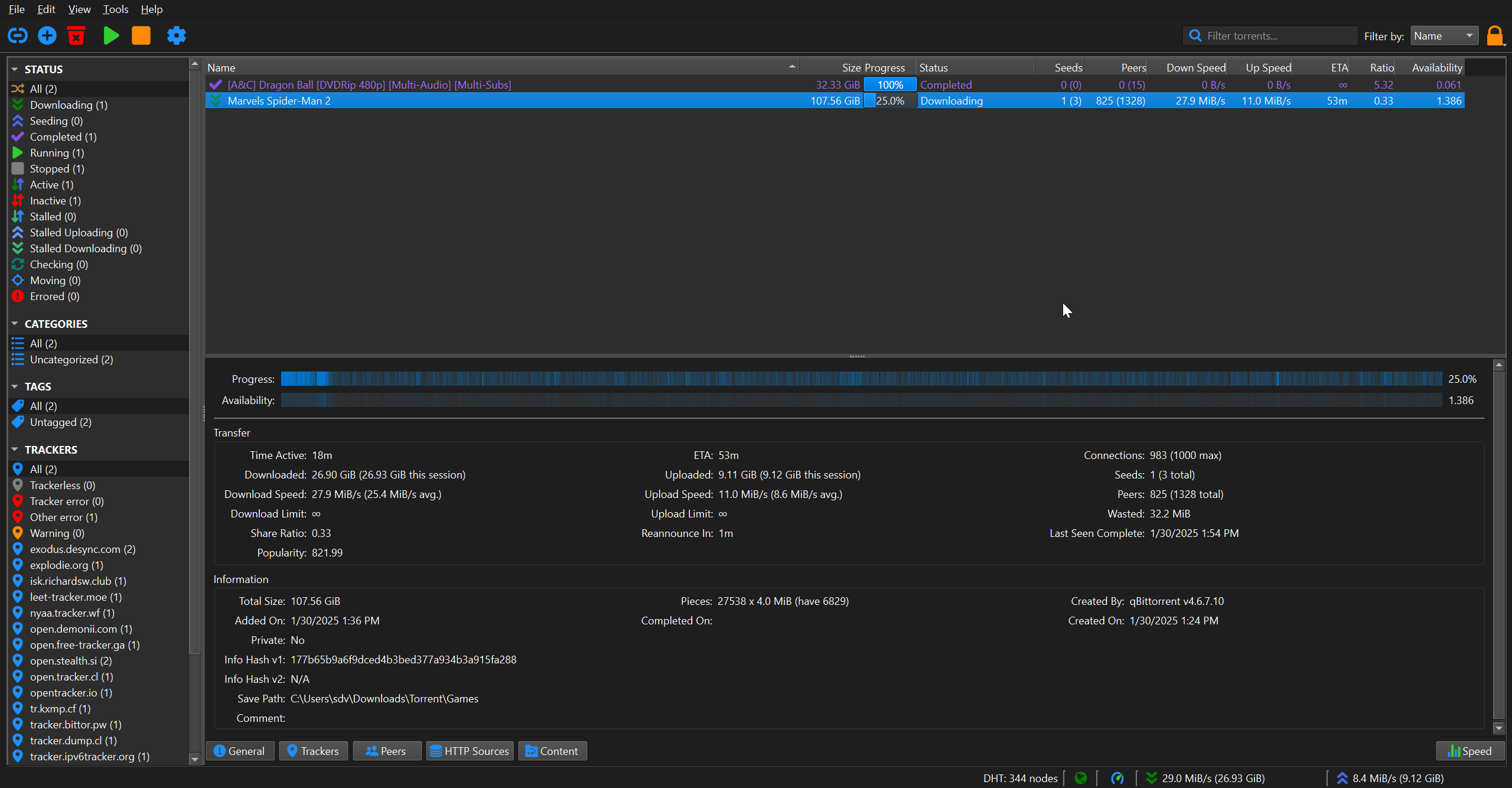Click the Completed checkmark filter icon
The image size is (1512, 788).
pos(18,137)
